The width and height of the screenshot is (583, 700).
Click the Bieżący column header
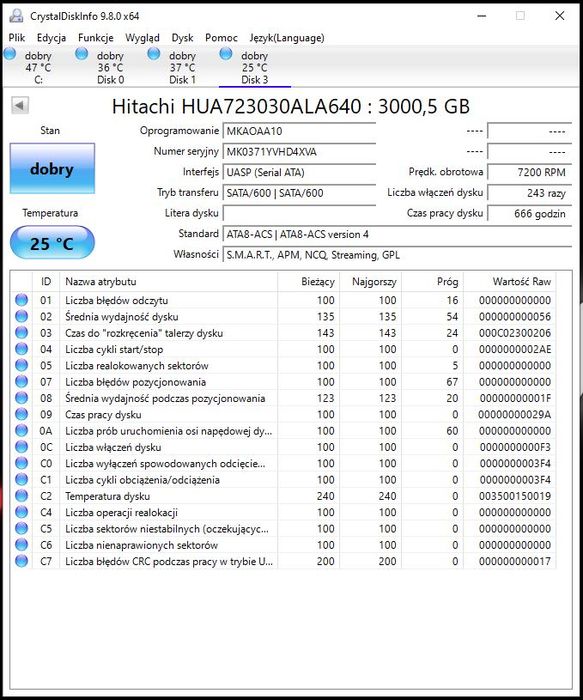308,282
